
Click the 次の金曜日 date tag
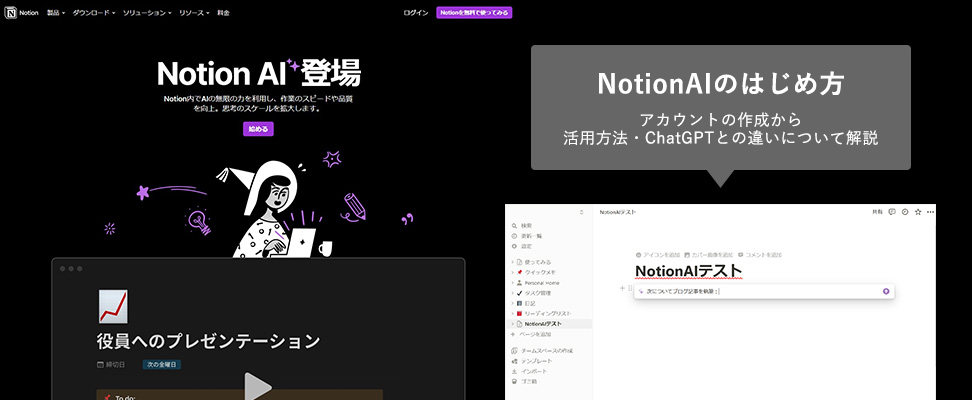(162, 365)
